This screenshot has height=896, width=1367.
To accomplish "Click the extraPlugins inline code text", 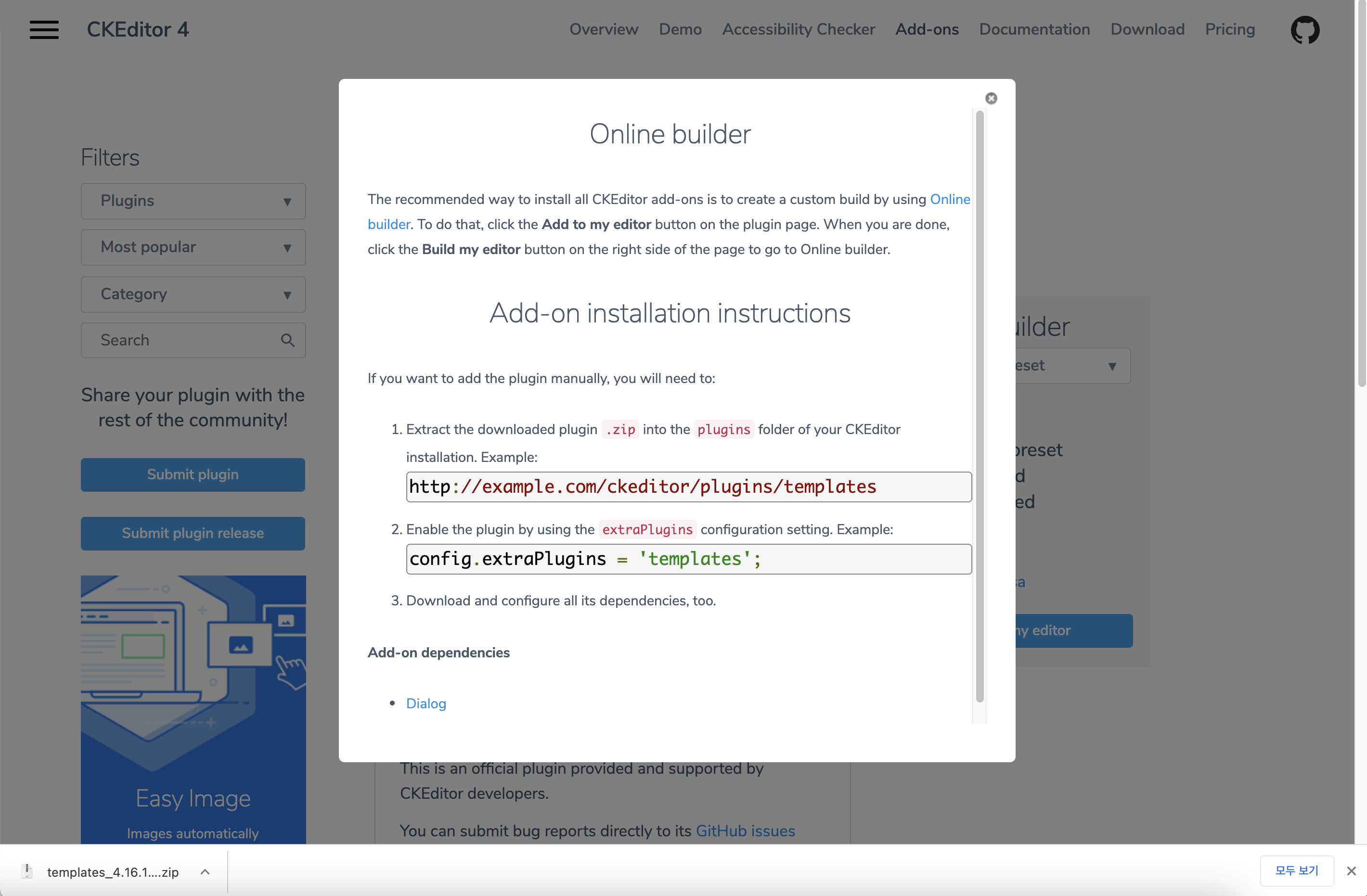I will tap(647, 529).
